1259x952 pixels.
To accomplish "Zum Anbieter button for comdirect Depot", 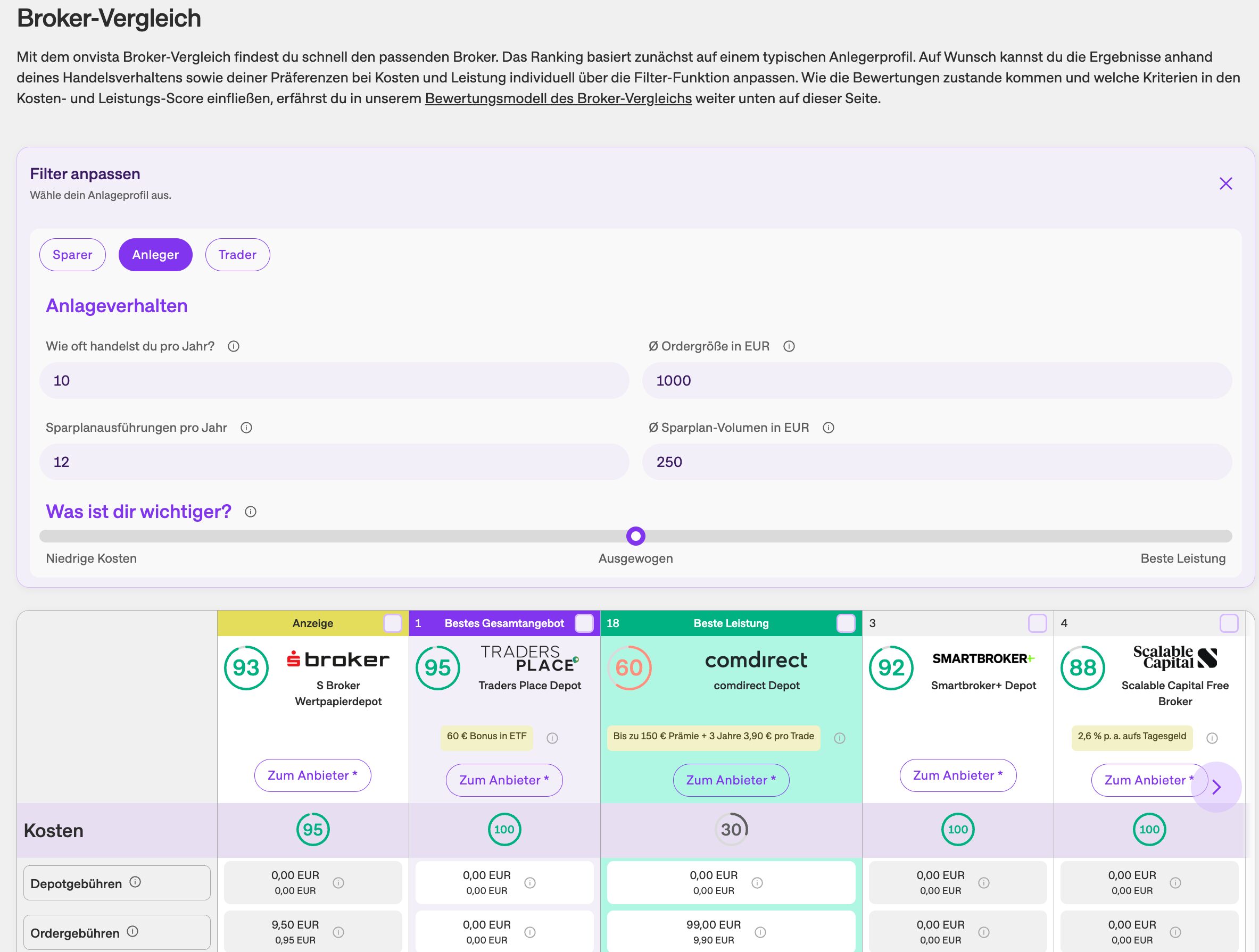I will 731,780.
